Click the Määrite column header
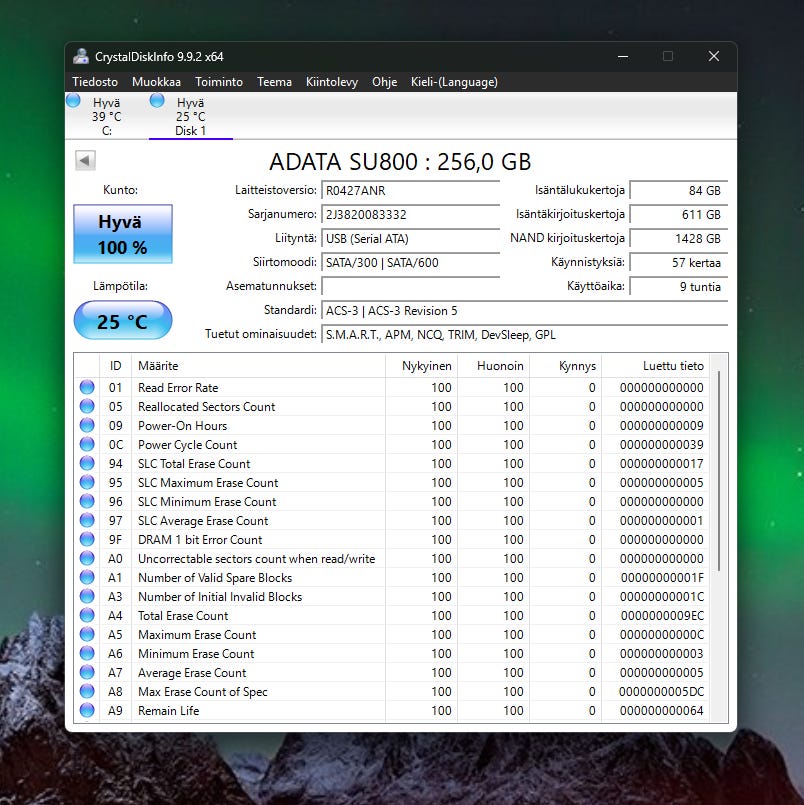The width and height of the screenshot is (804, 805). pos(258,366)
